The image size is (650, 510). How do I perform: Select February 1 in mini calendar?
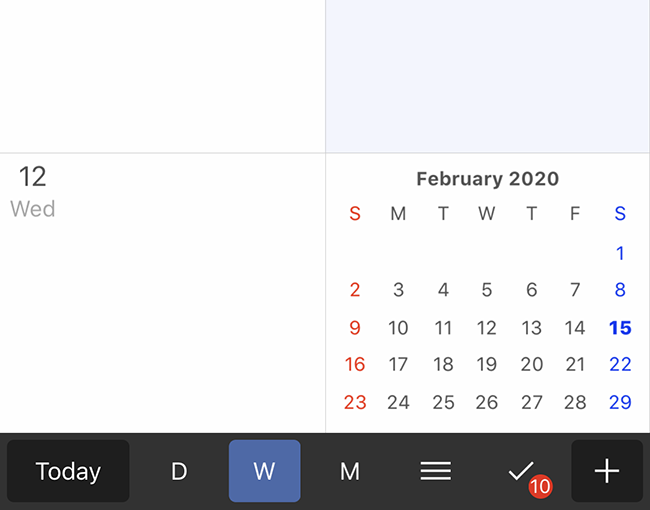(620, 253)
